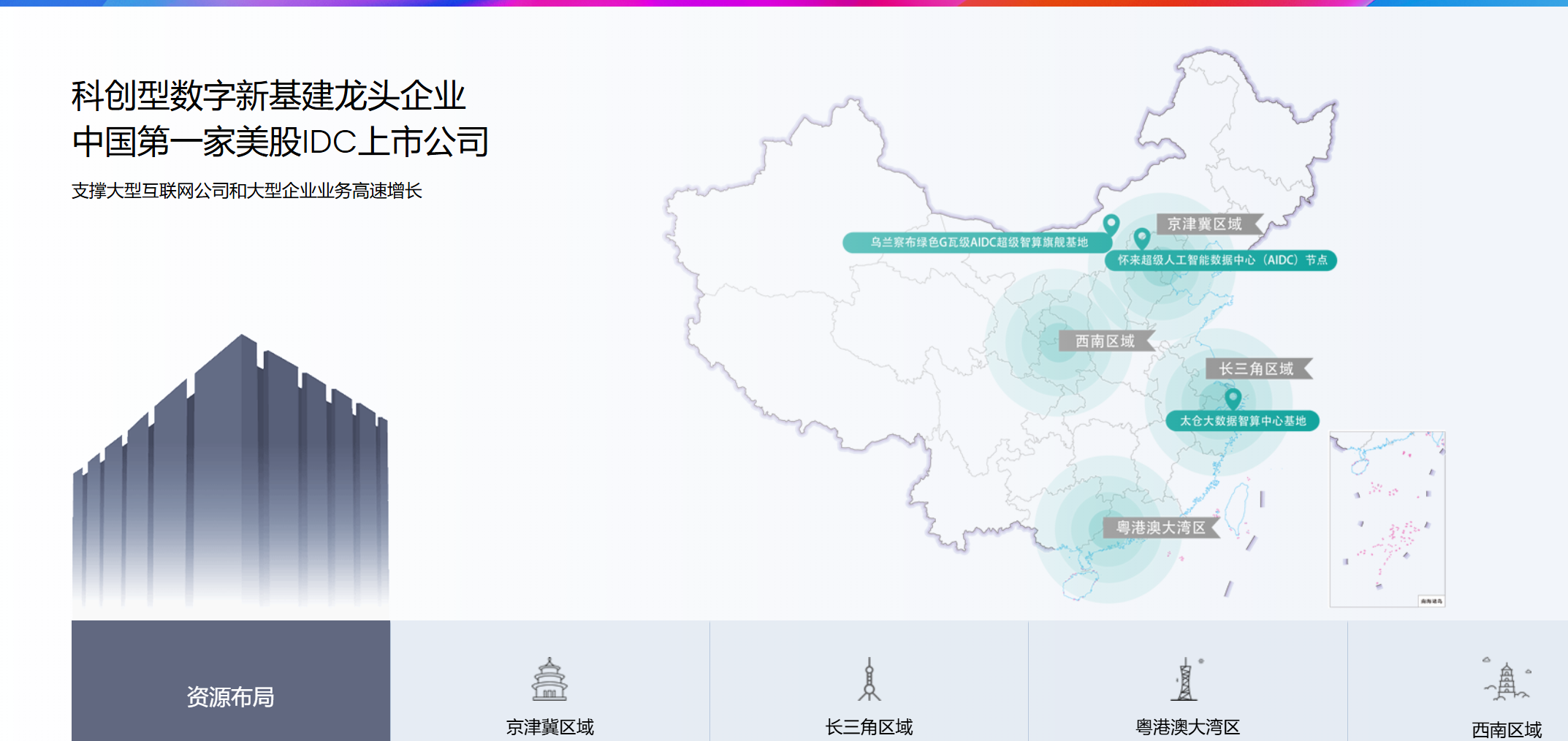The image size is (1568, 741).
Task: Open the 京津冀区域 tab label at the bottom
Action: tap(550, 727)
